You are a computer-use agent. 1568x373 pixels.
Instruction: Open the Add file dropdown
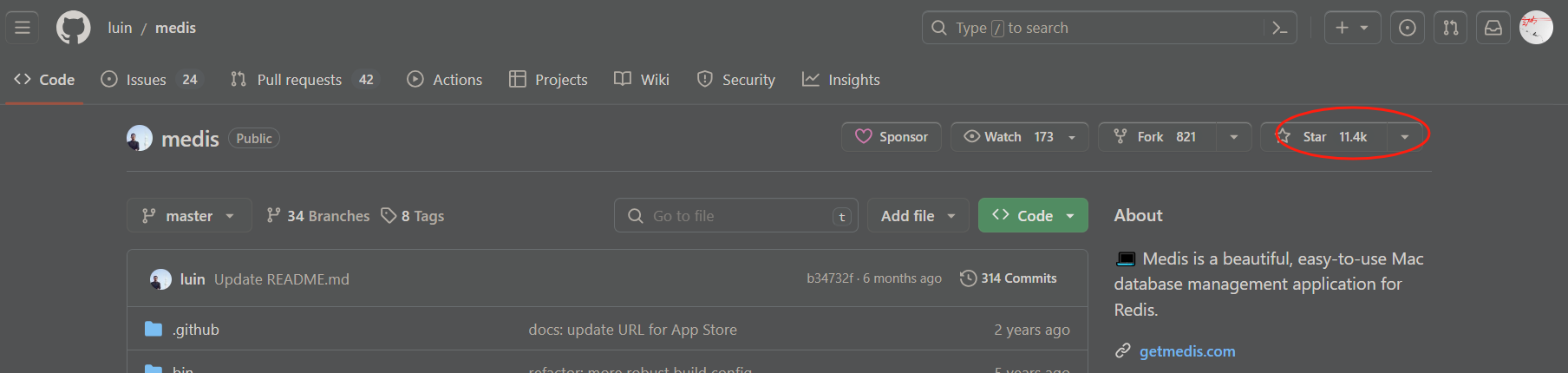(x=918, y=215)
